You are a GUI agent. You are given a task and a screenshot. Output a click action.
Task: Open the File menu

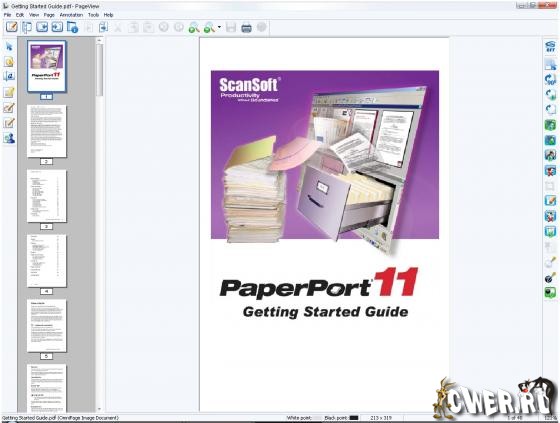point(7,15)
